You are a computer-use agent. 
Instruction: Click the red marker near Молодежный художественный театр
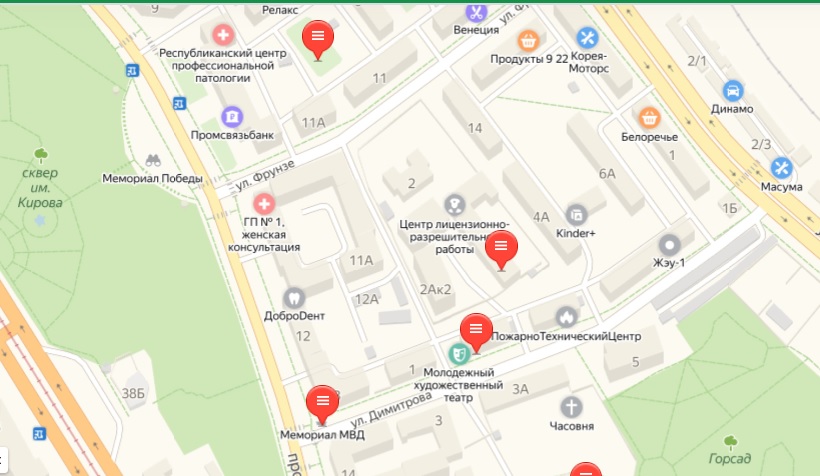tap(476, 332)
